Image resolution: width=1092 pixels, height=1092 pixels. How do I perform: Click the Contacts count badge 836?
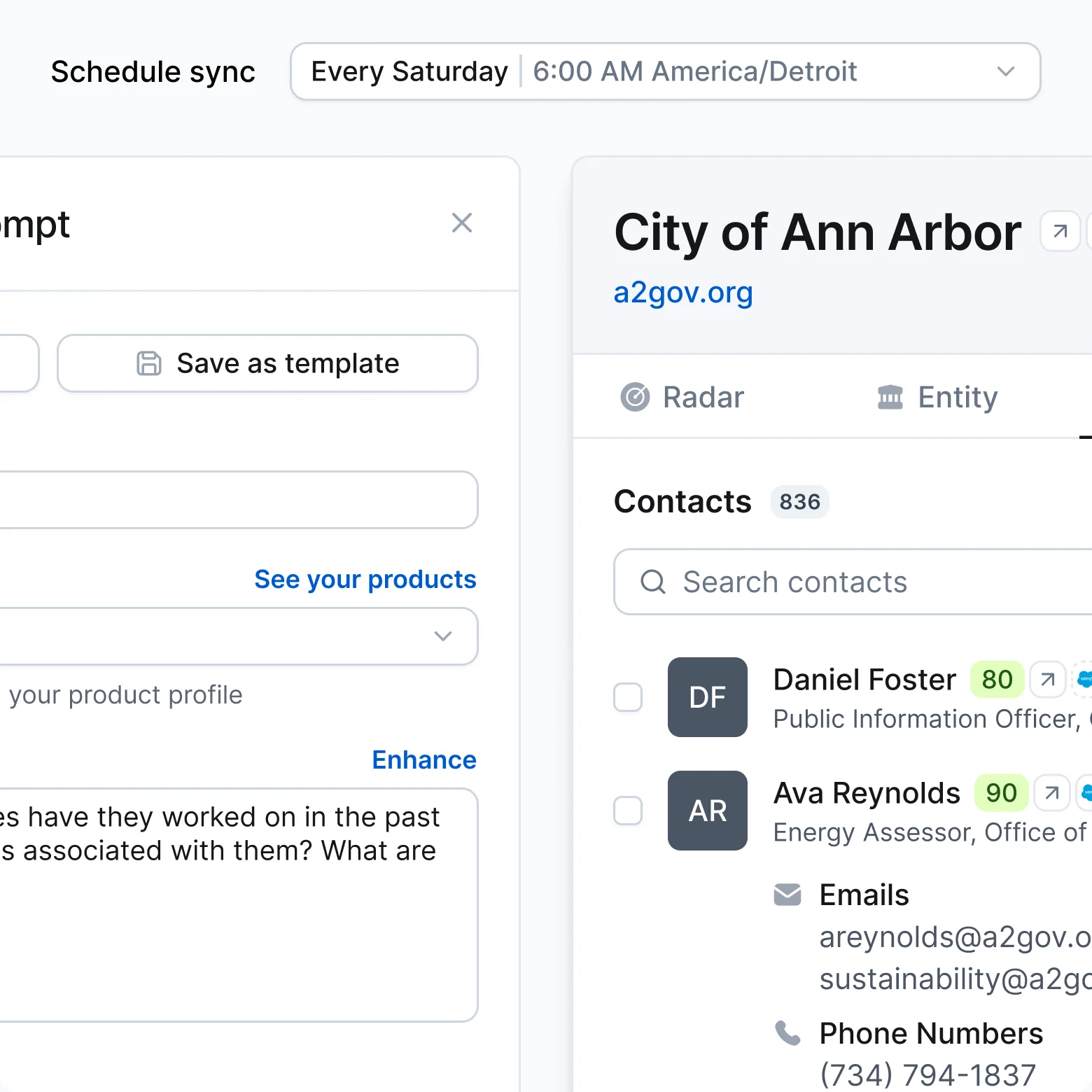coord(800,502)
